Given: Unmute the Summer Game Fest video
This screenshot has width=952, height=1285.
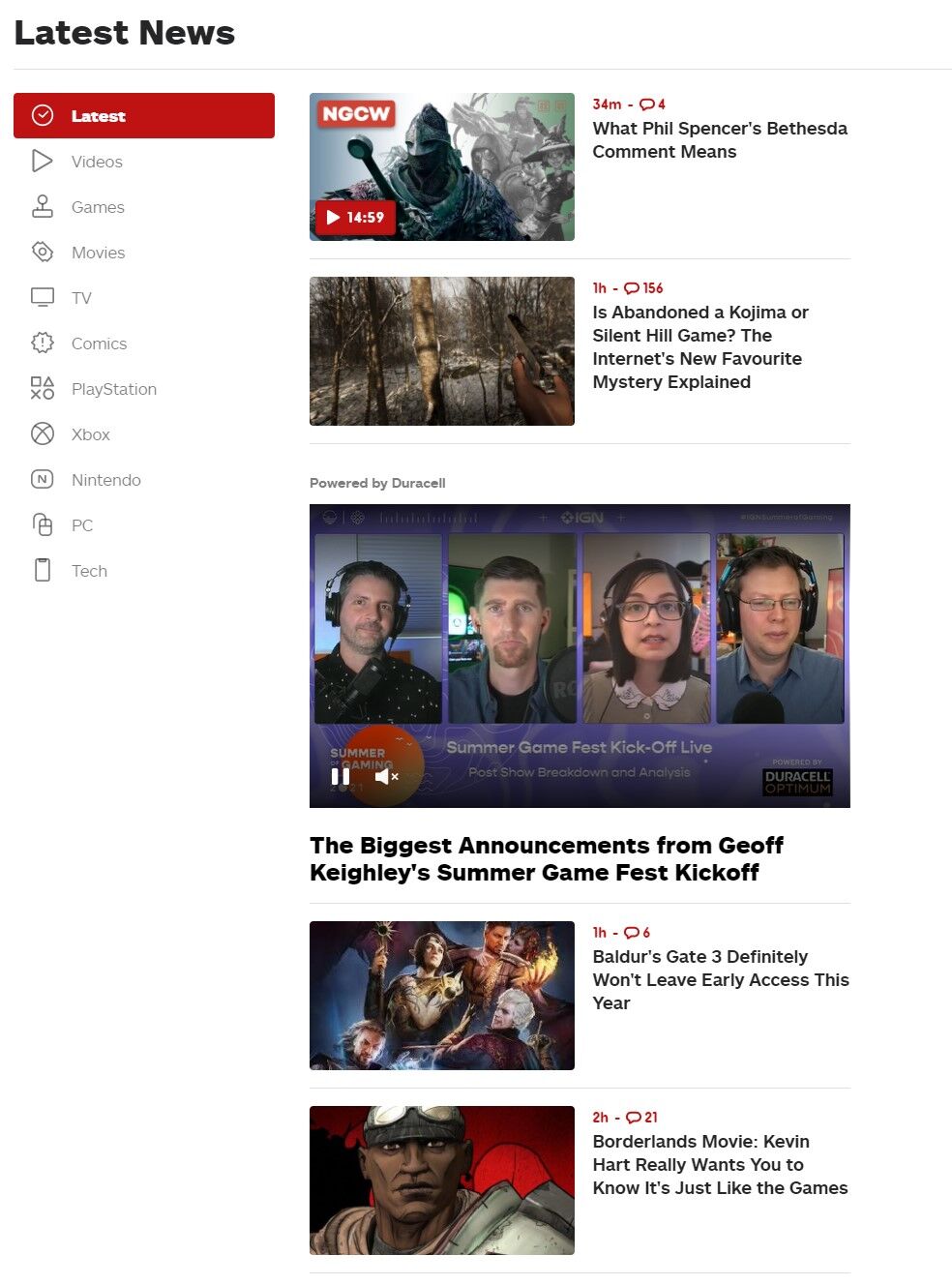Looking at the screenshot, I should tap(386, 776).
